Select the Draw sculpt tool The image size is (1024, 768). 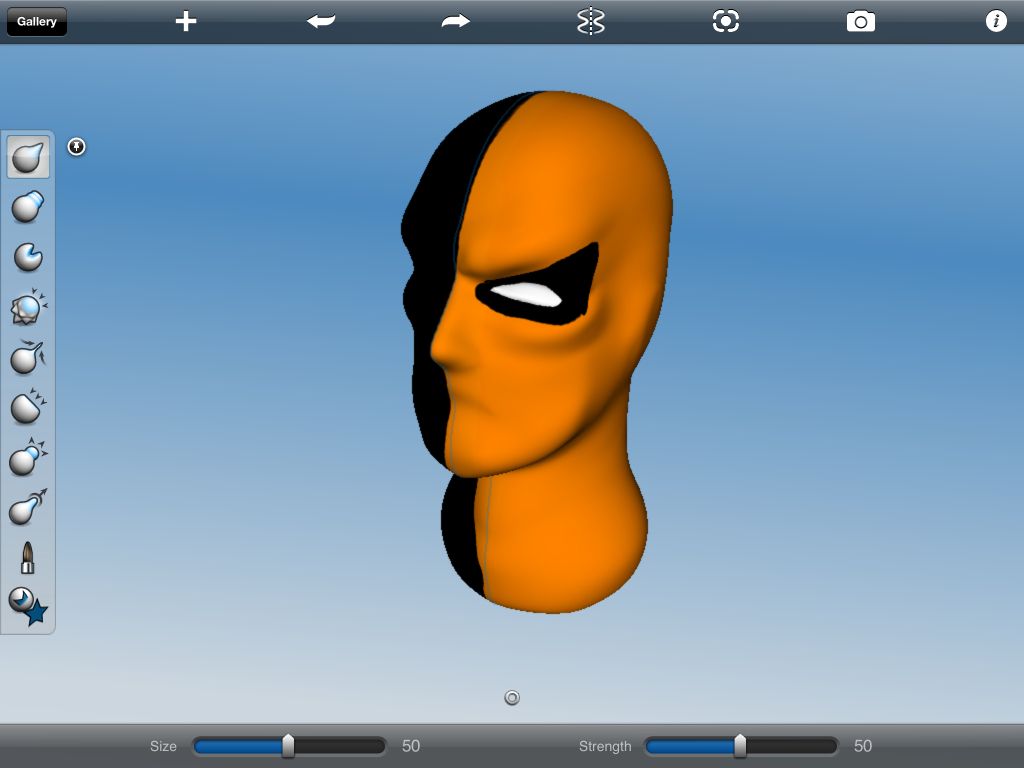point(28,157)
